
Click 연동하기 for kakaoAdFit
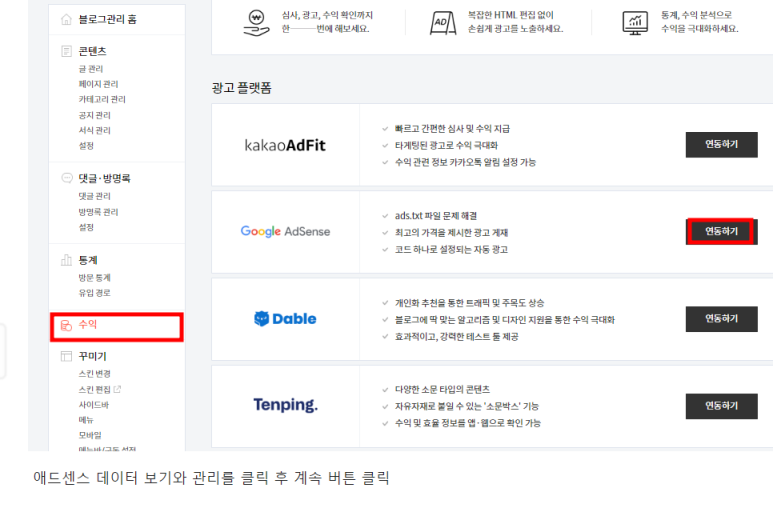721,145
